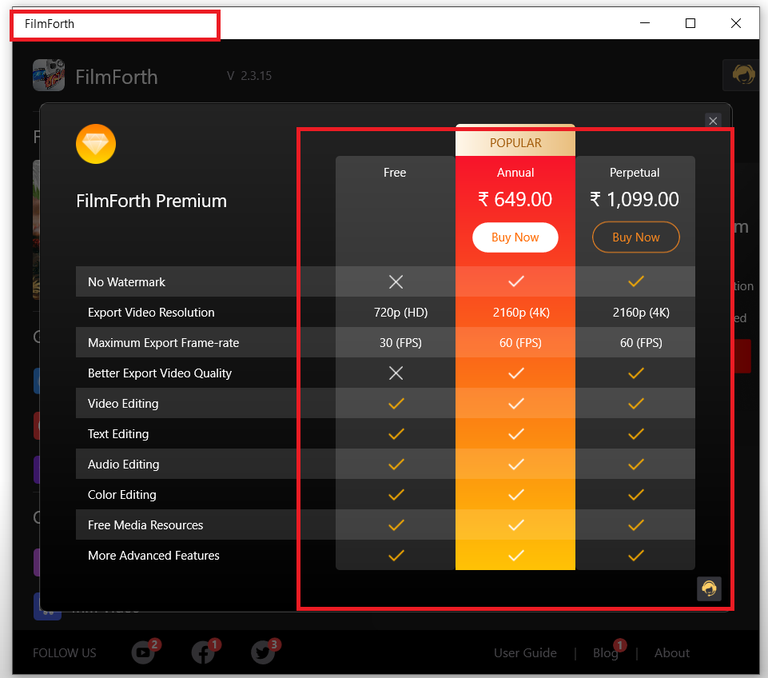Click the X mark for Better Export Quality, Free
Screen dimensions: 768x678
[396, 373]
